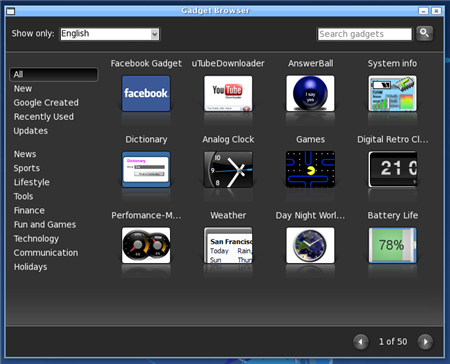Select the Finance category

[29, 210]
